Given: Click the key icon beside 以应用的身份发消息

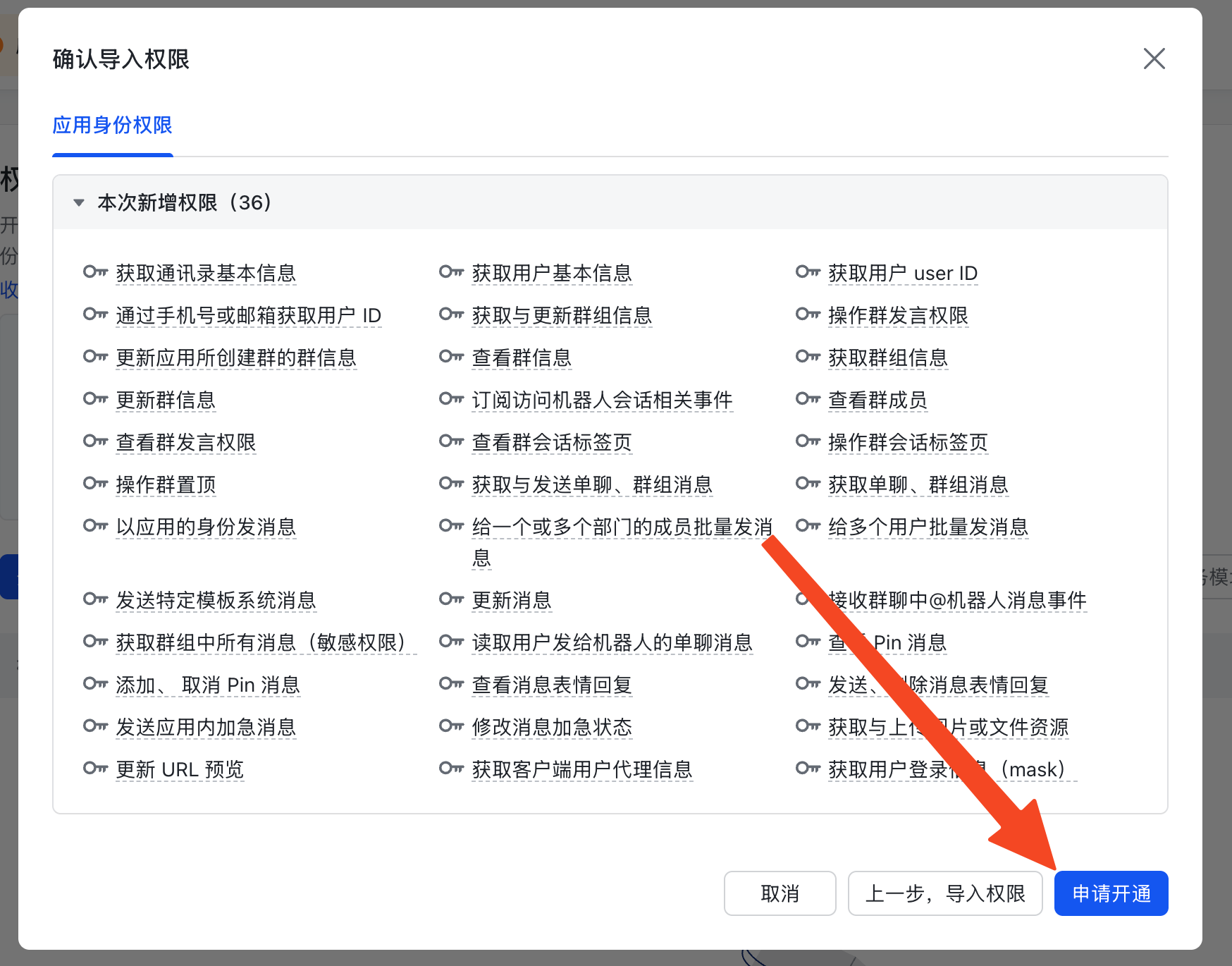Looking at the screenshot, I should click(x=96, y=527).
